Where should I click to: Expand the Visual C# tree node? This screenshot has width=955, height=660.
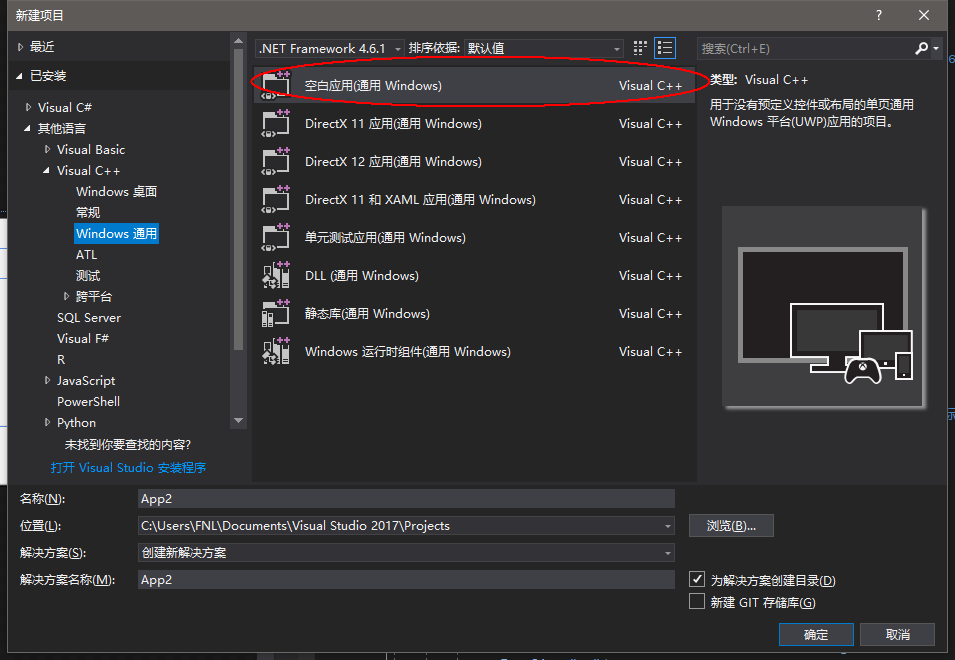pyautogui.click(x=29, y=108)
